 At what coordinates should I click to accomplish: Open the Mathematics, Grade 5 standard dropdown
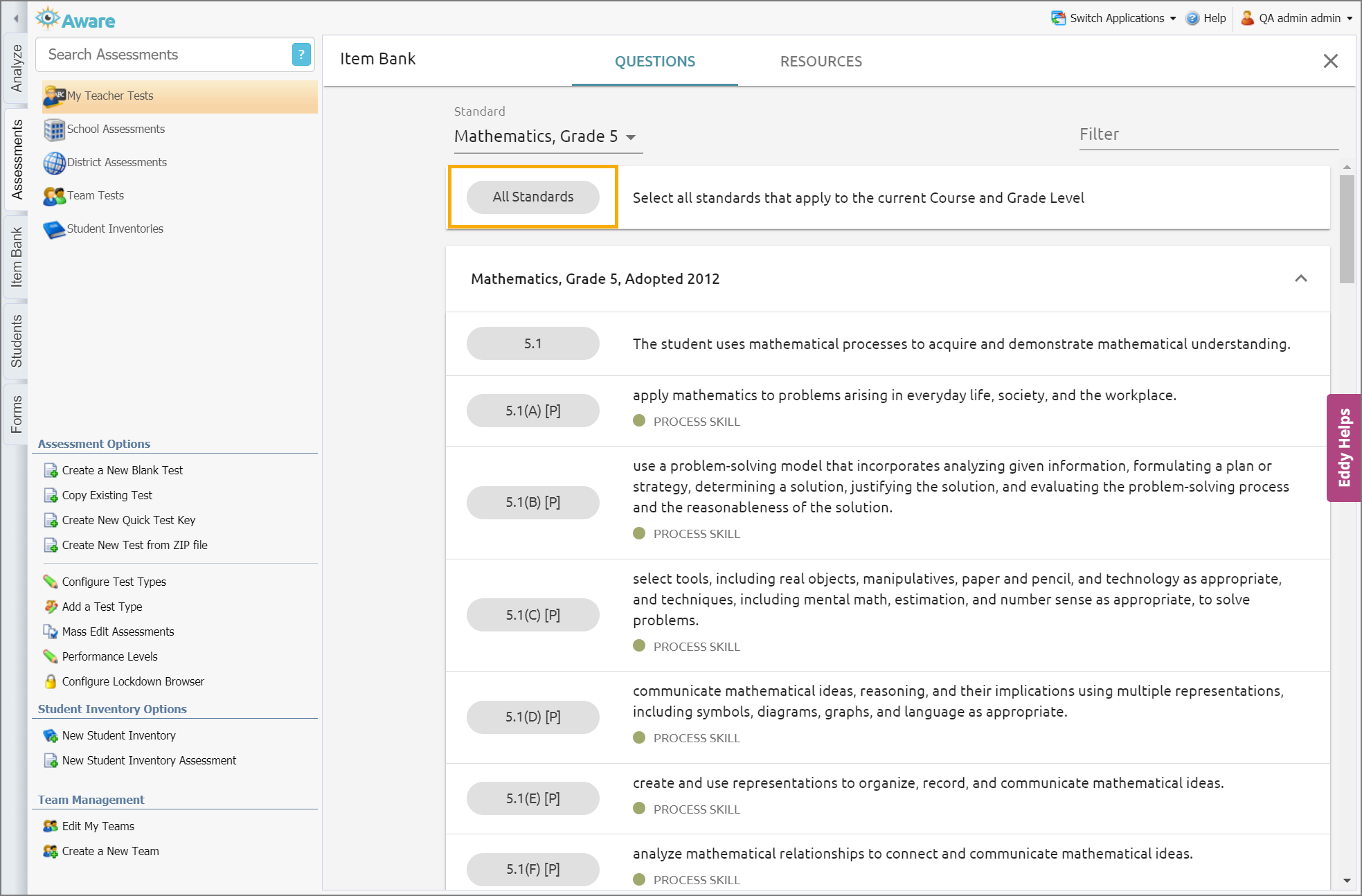548,136
